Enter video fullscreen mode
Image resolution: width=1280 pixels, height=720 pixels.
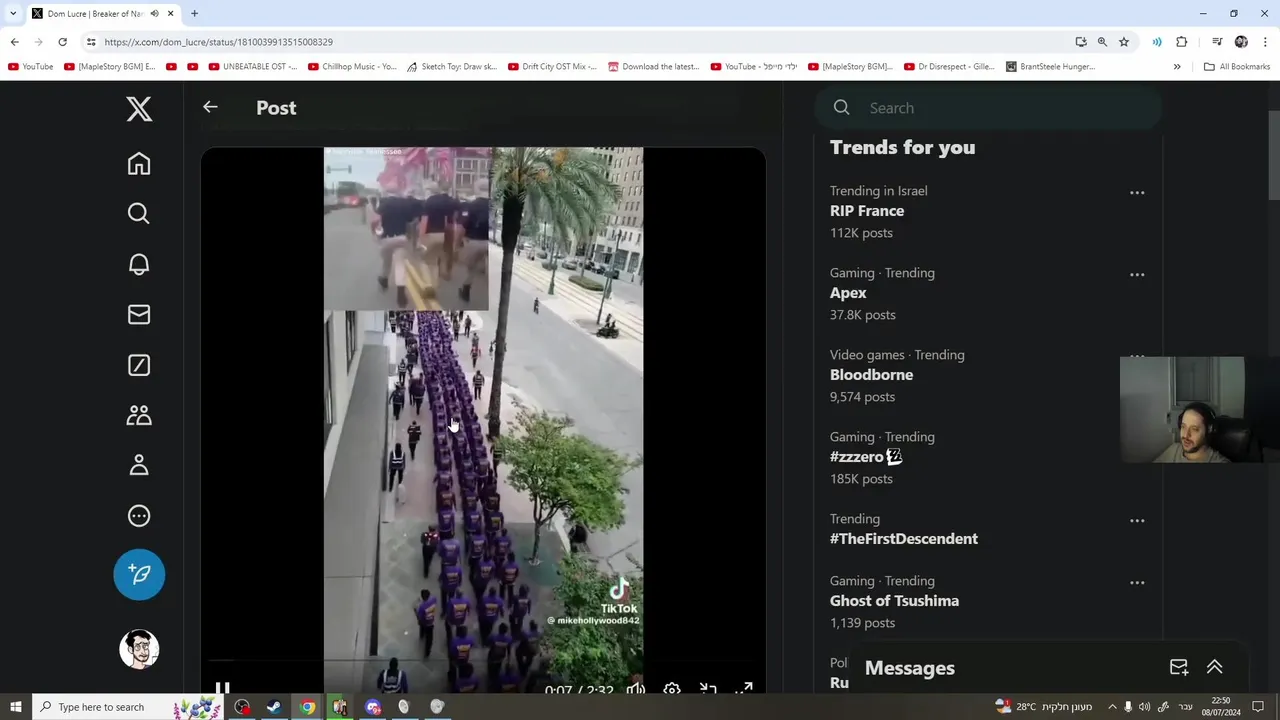click(744, 689)
